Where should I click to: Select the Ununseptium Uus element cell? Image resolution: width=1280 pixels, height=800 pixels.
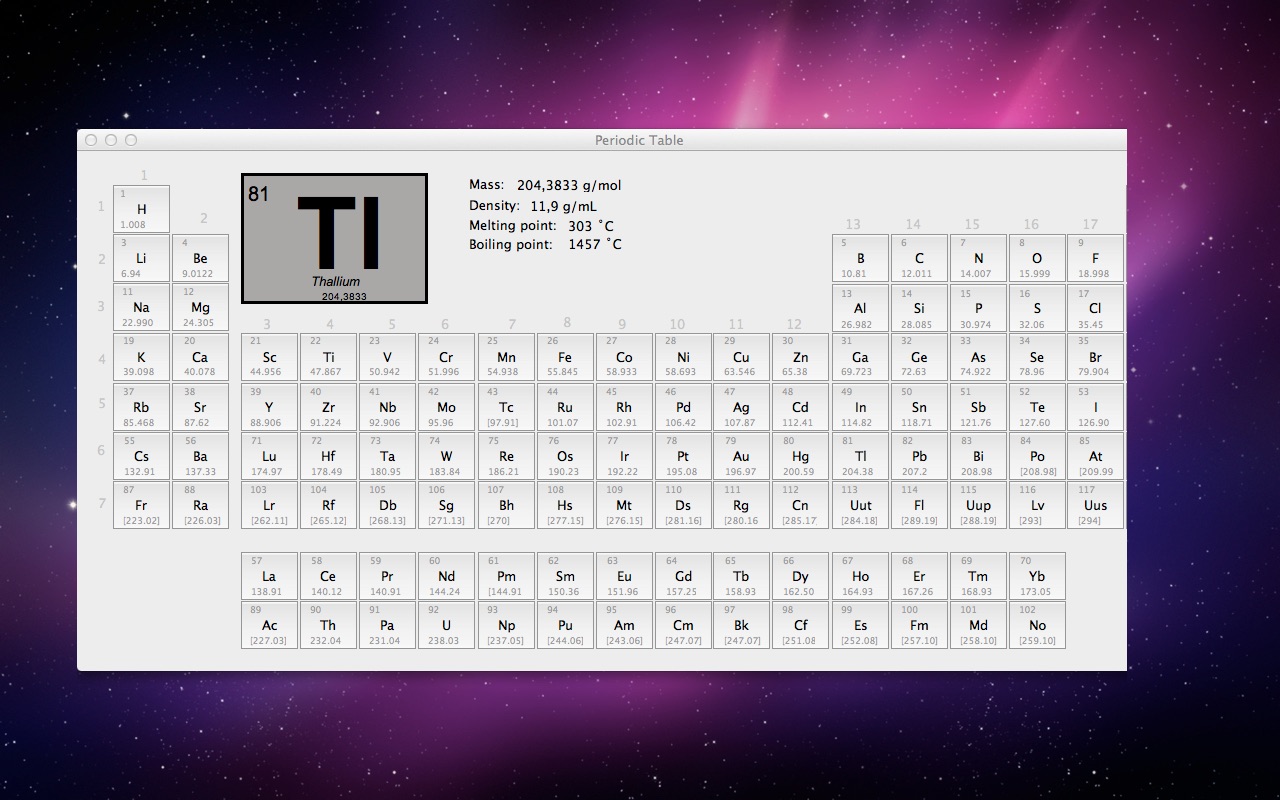(x=1095, y=505)
